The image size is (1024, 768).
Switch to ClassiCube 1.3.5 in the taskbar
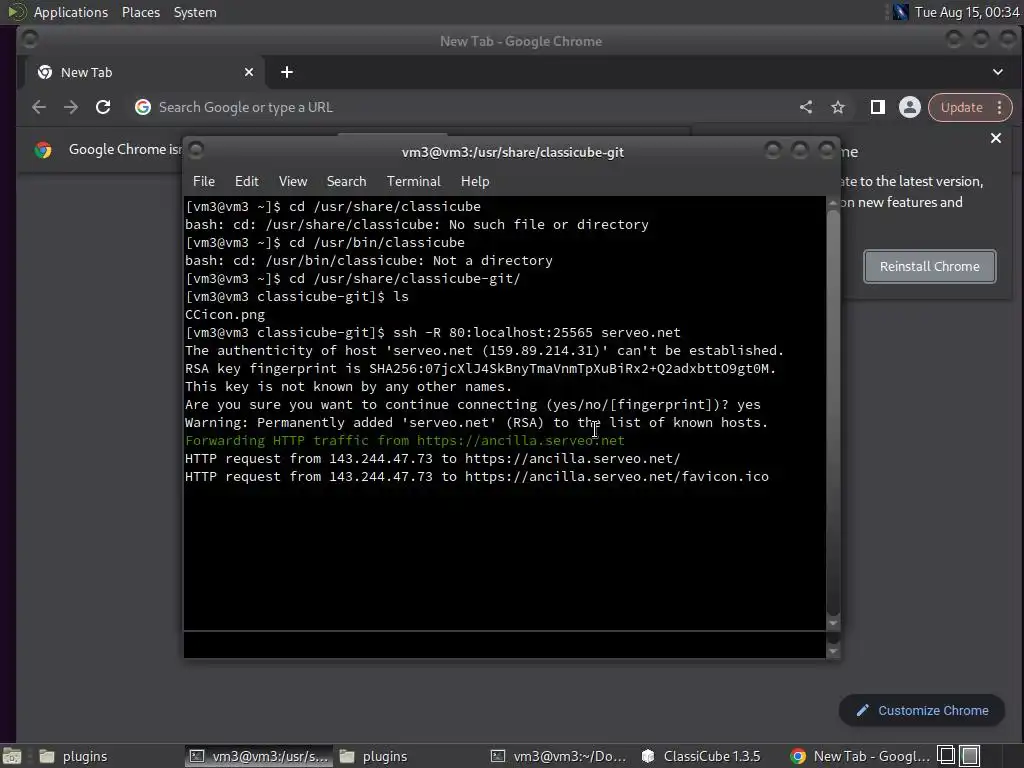701,756
